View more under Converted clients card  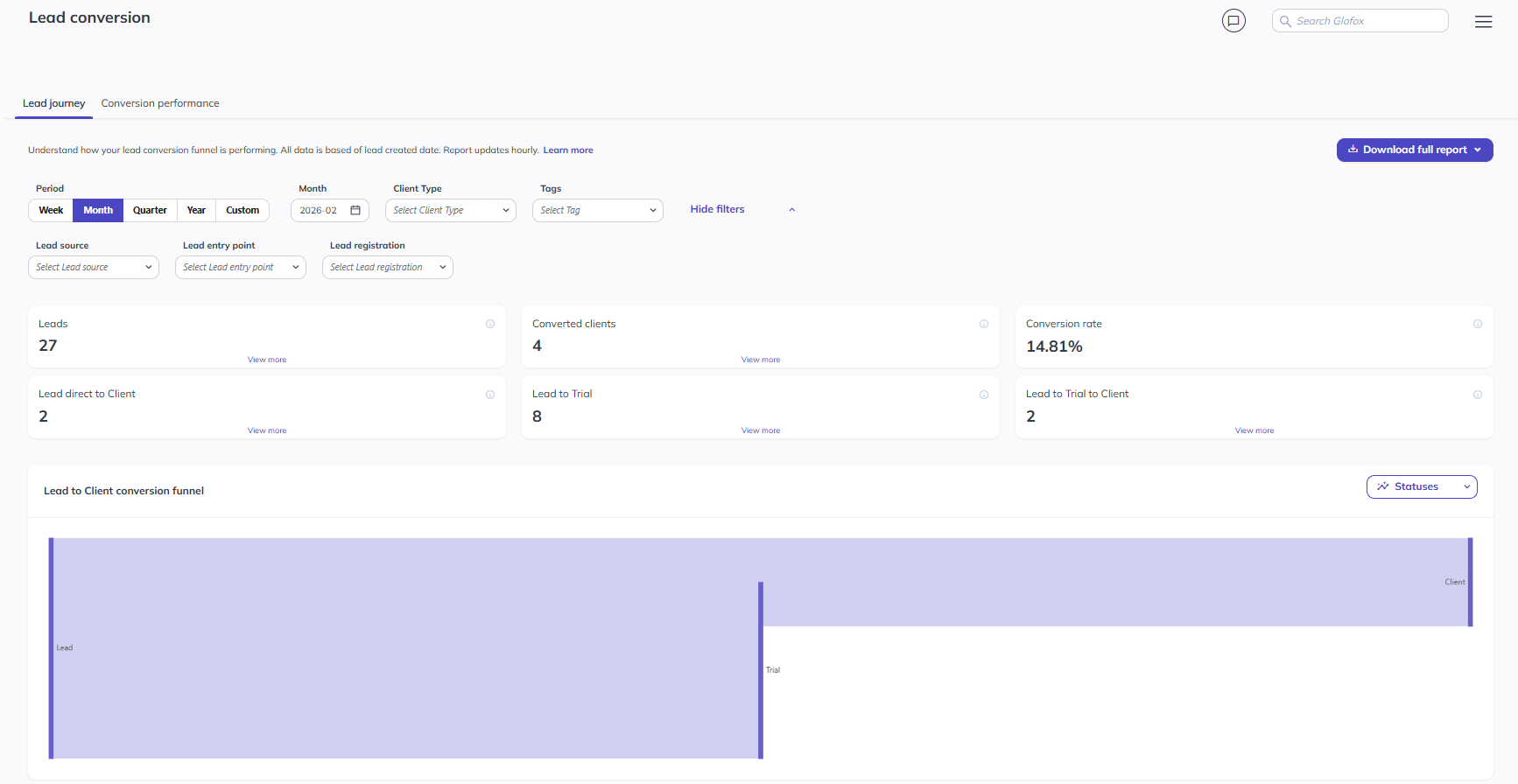761,360
